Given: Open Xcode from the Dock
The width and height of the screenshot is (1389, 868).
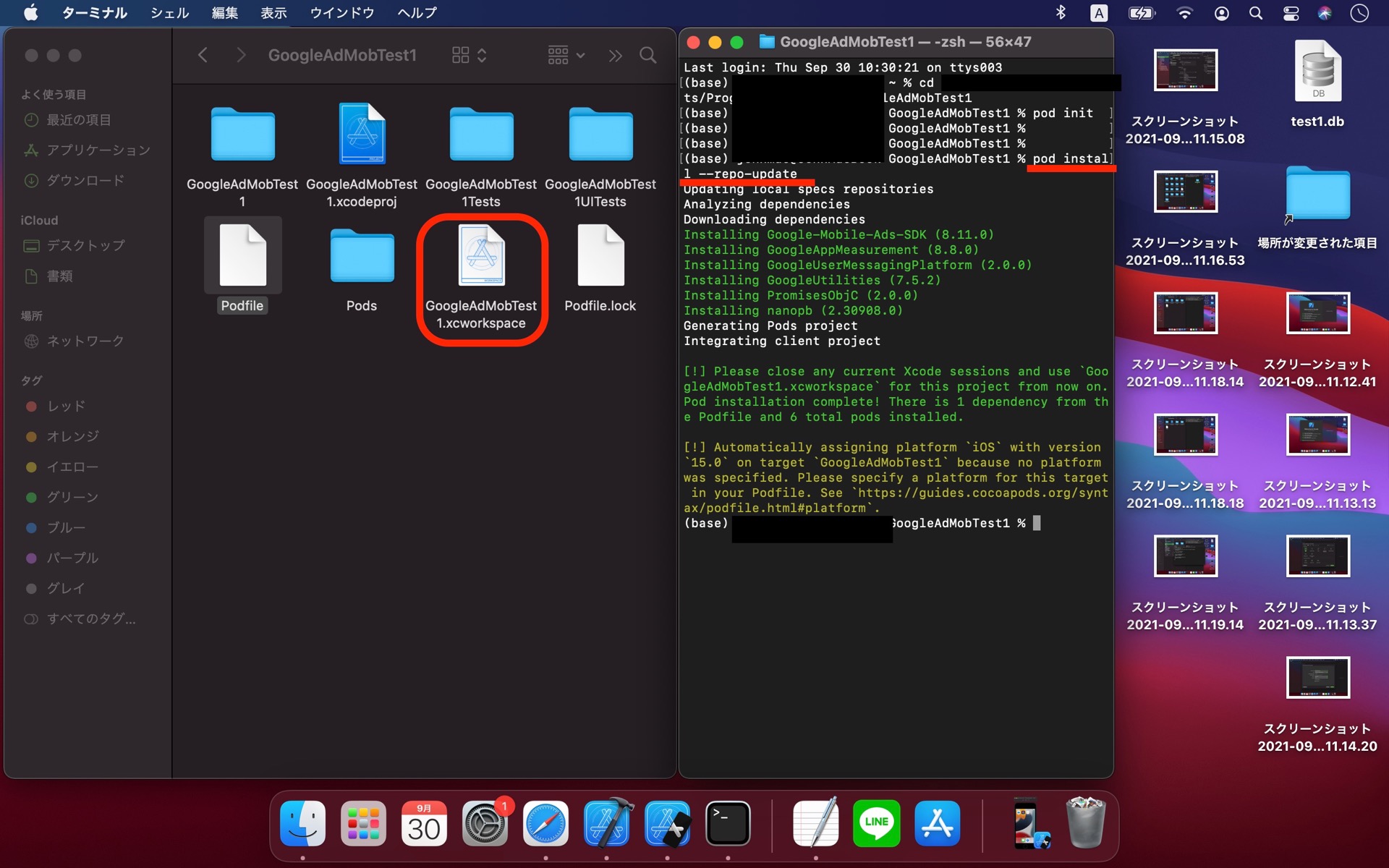Looking at the screenshot, I should pos(606,823).
